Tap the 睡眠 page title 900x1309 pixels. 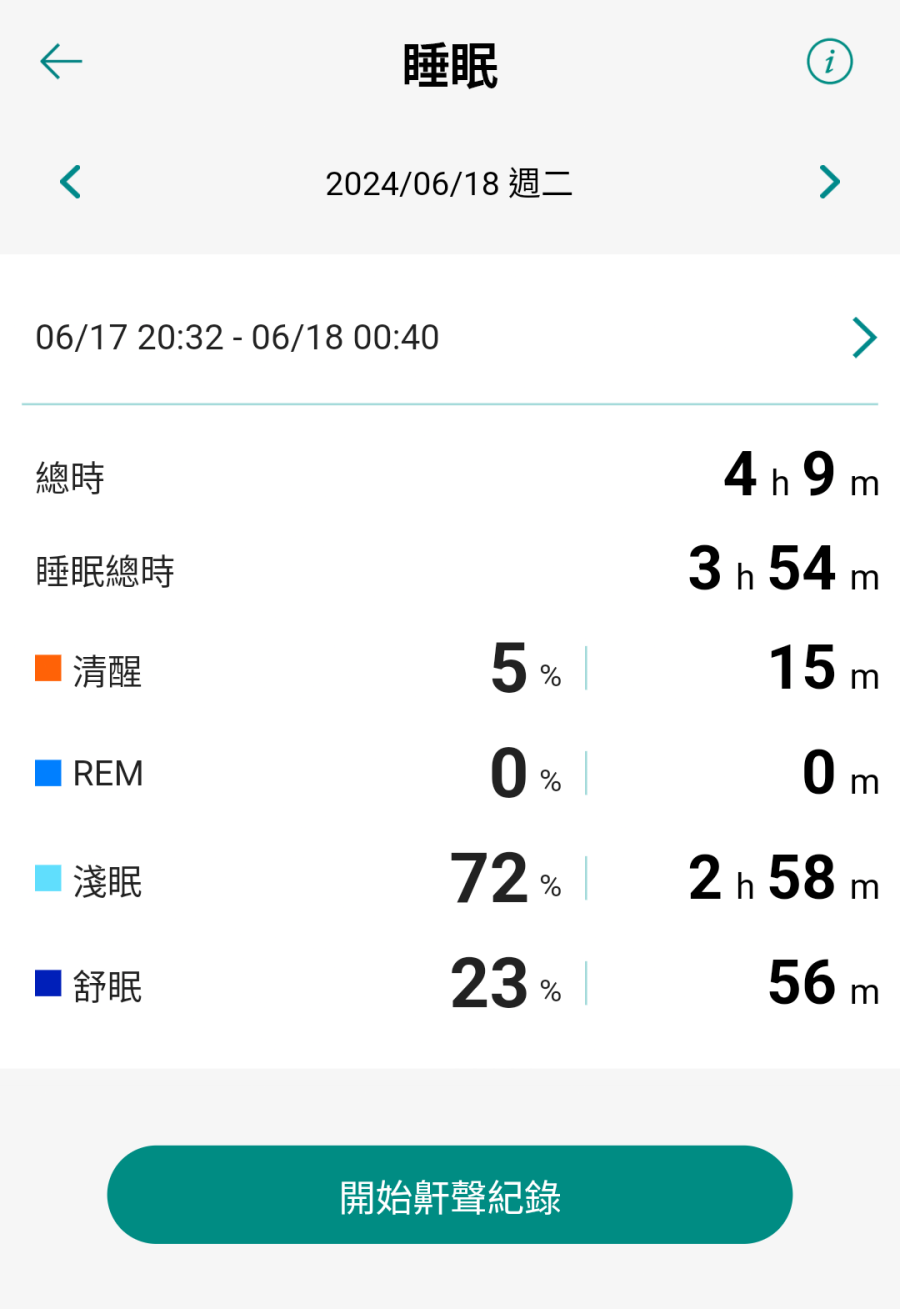pyautogui.click(x=450, y=67)
